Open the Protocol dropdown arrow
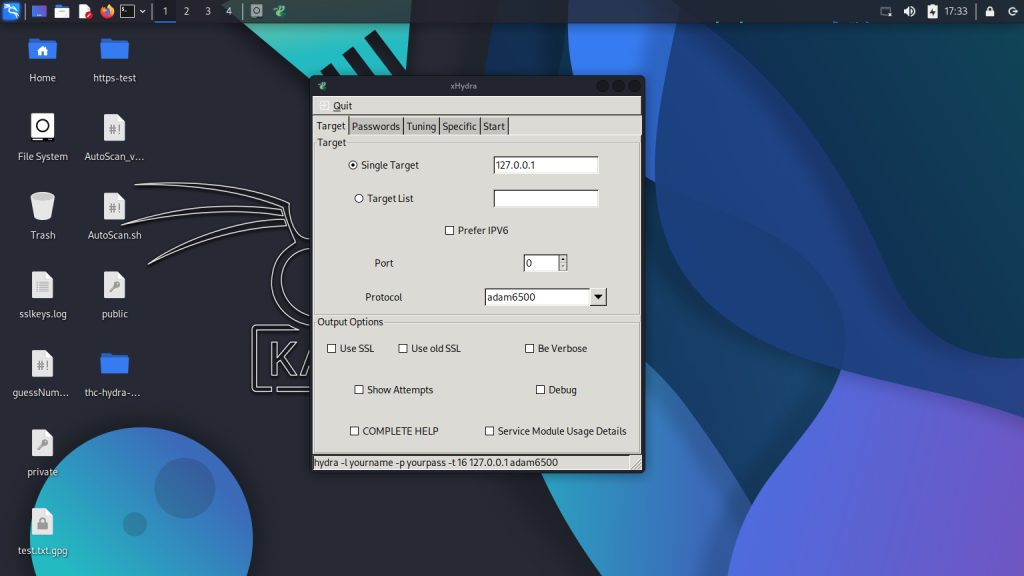This screenshot has height=576, width=1024. (598, 297)
